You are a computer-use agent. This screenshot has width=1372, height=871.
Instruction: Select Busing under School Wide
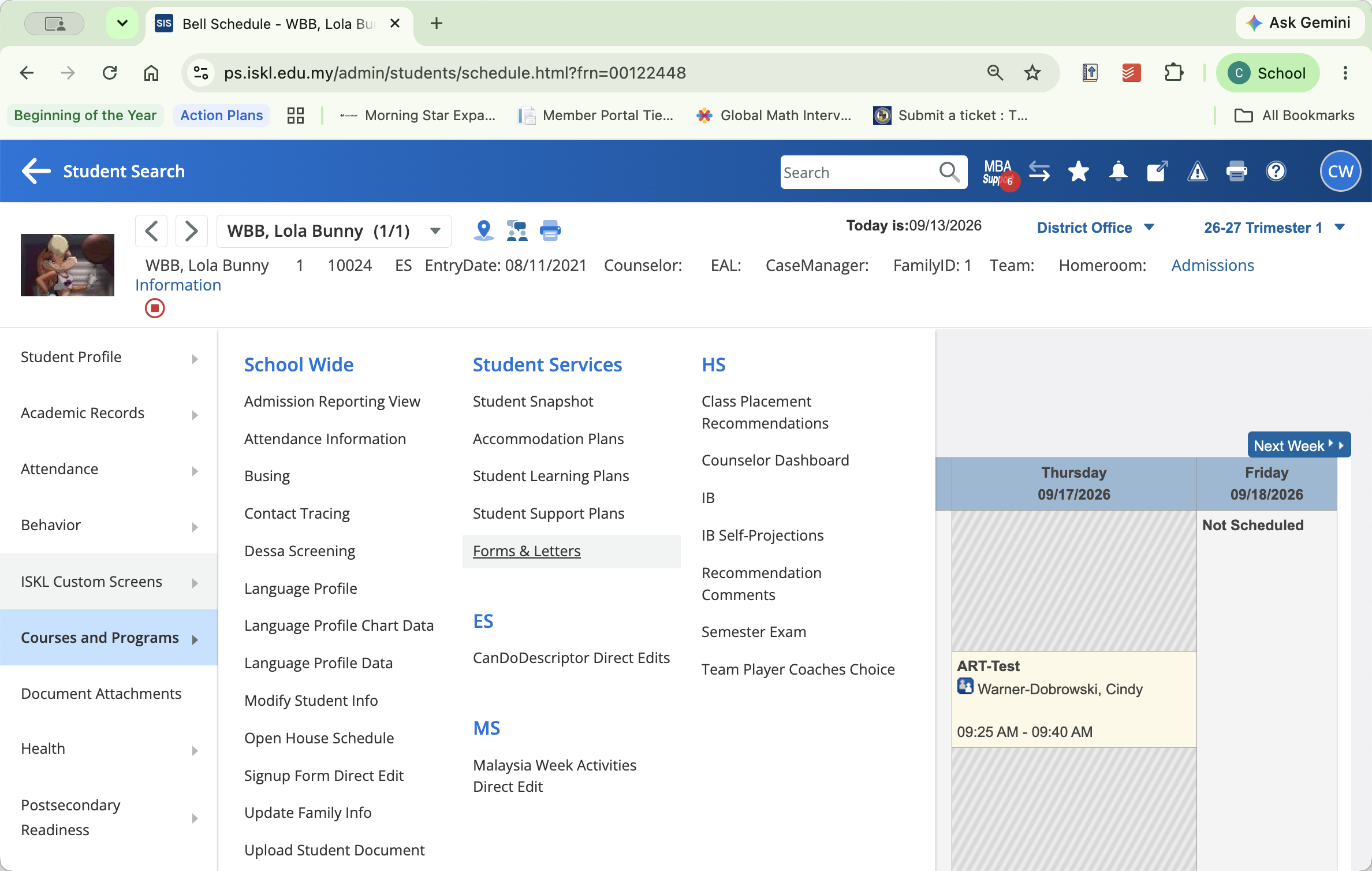pos(267,477)
